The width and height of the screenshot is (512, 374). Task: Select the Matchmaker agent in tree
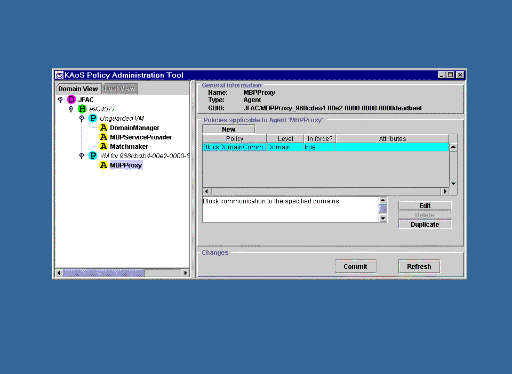[x=129, y=146]
